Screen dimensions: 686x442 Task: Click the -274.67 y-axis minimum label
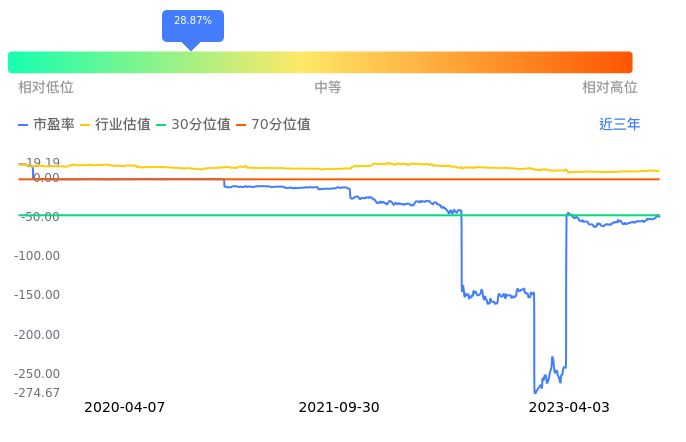tap(37, 393)
